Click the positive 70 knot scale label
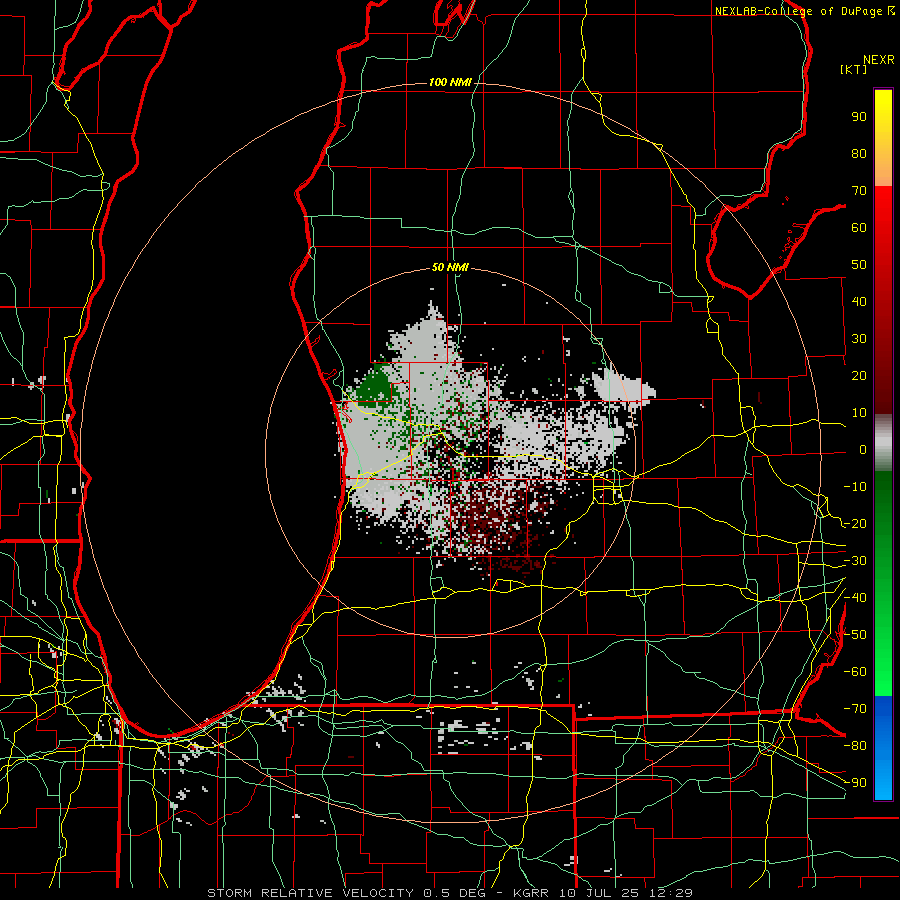The height and width of the screenshot is (900, 900). (x=859, y=191)
